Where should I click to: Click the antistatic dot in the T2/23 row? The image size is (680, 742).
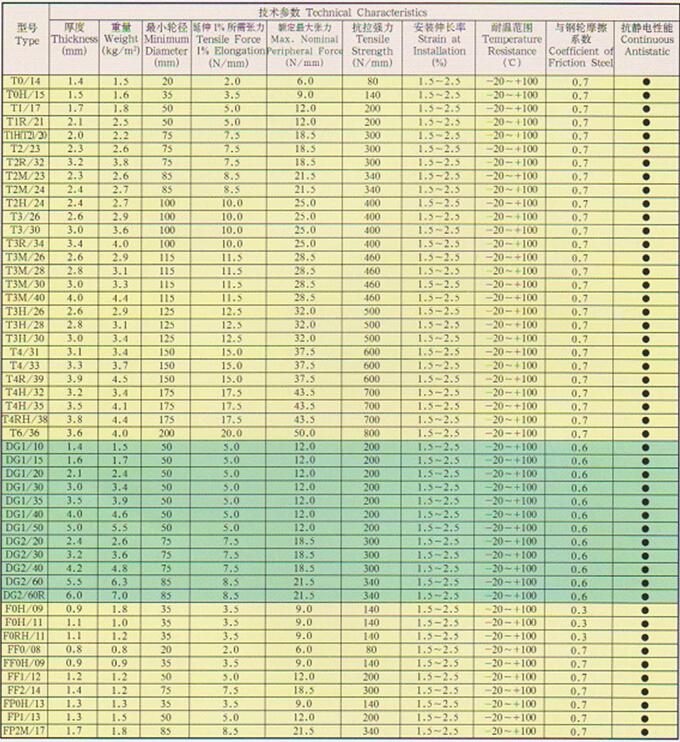[x=645, y=148]
